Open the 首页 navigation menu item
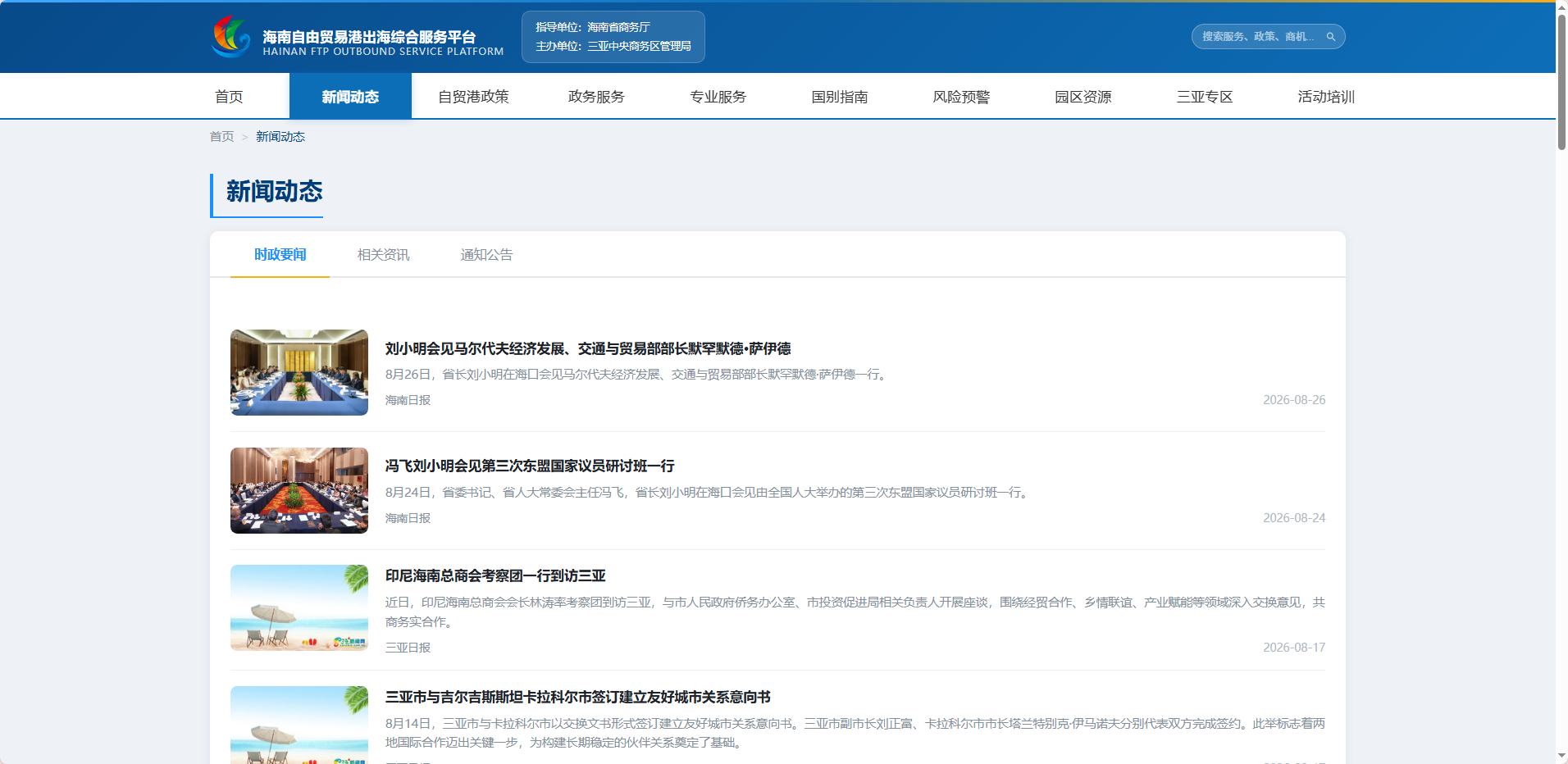The width and height of the screenshot is (1568, 764). coord(229,97)
